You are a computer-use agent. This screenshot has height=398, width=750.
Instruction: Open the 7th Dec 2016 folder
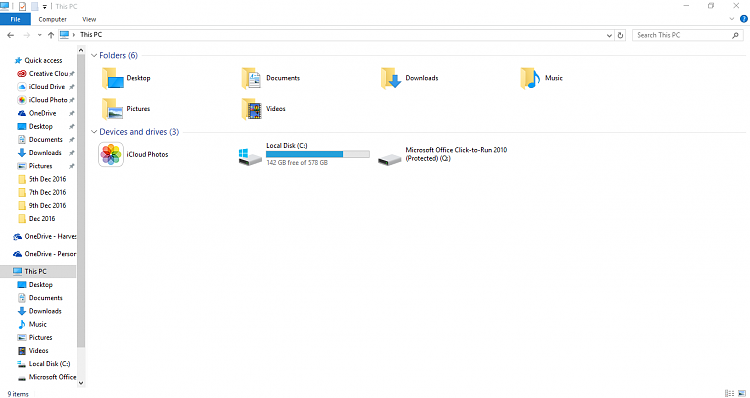(x=42, y=192)
